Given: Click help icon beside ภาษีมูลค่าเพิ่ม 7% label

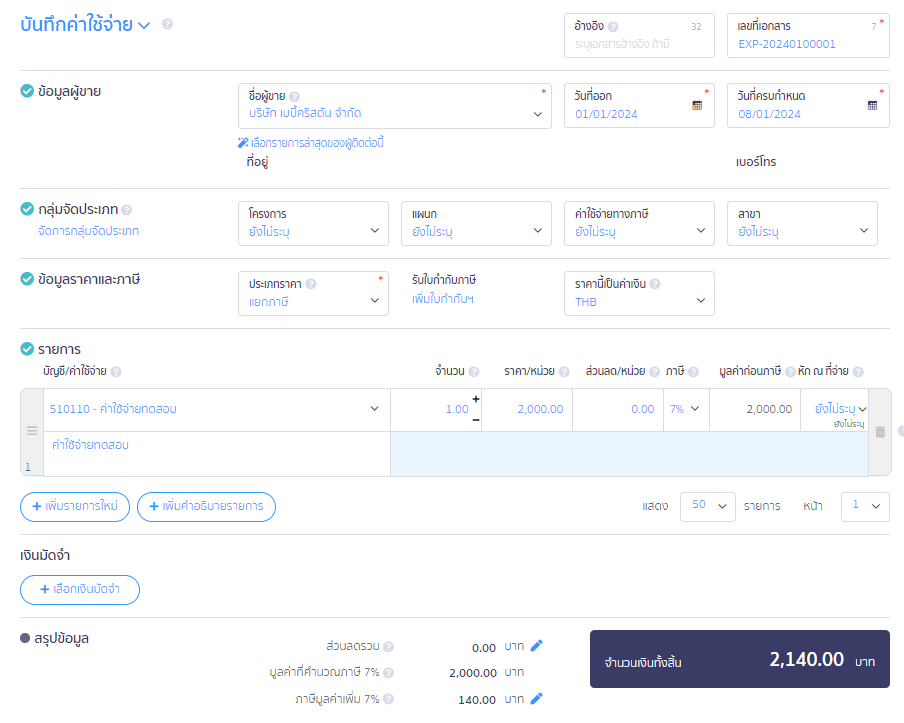Looking at the screenshot, I should point(389,699).
